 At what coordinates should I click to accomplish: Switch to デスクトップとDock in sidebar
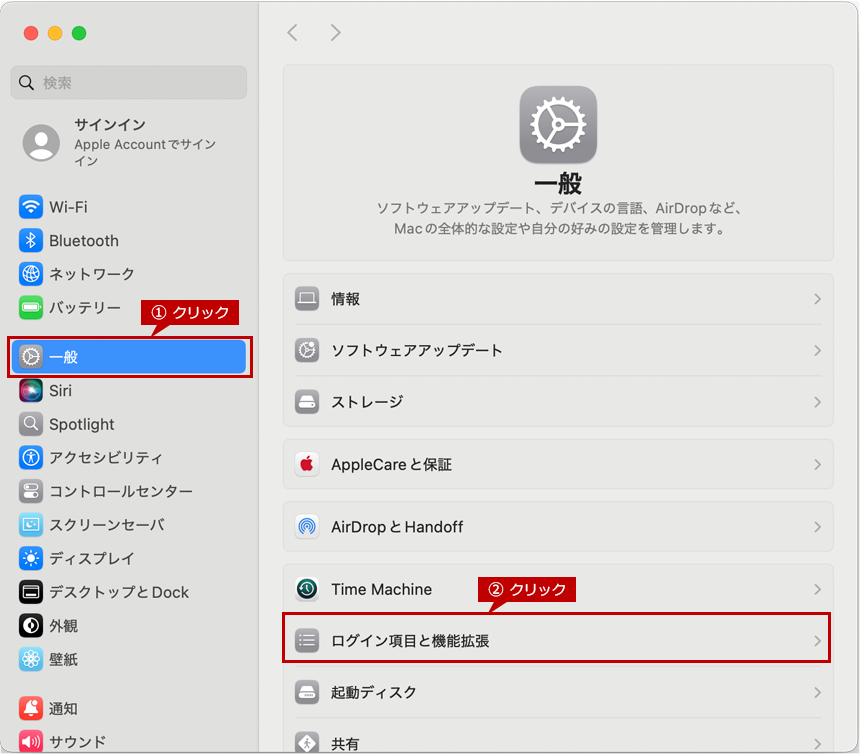(118, 592)
